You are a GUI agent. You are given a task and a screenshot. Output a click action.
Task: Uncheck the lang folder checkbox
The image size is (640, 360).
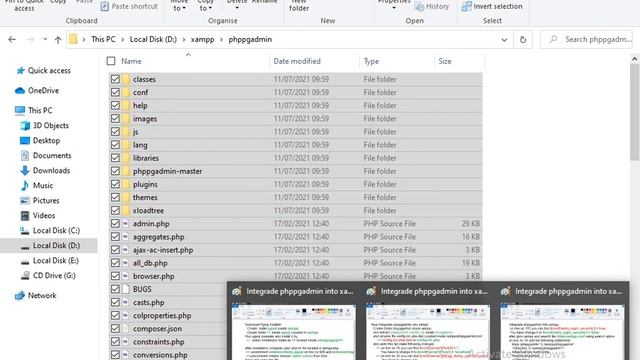115,145
